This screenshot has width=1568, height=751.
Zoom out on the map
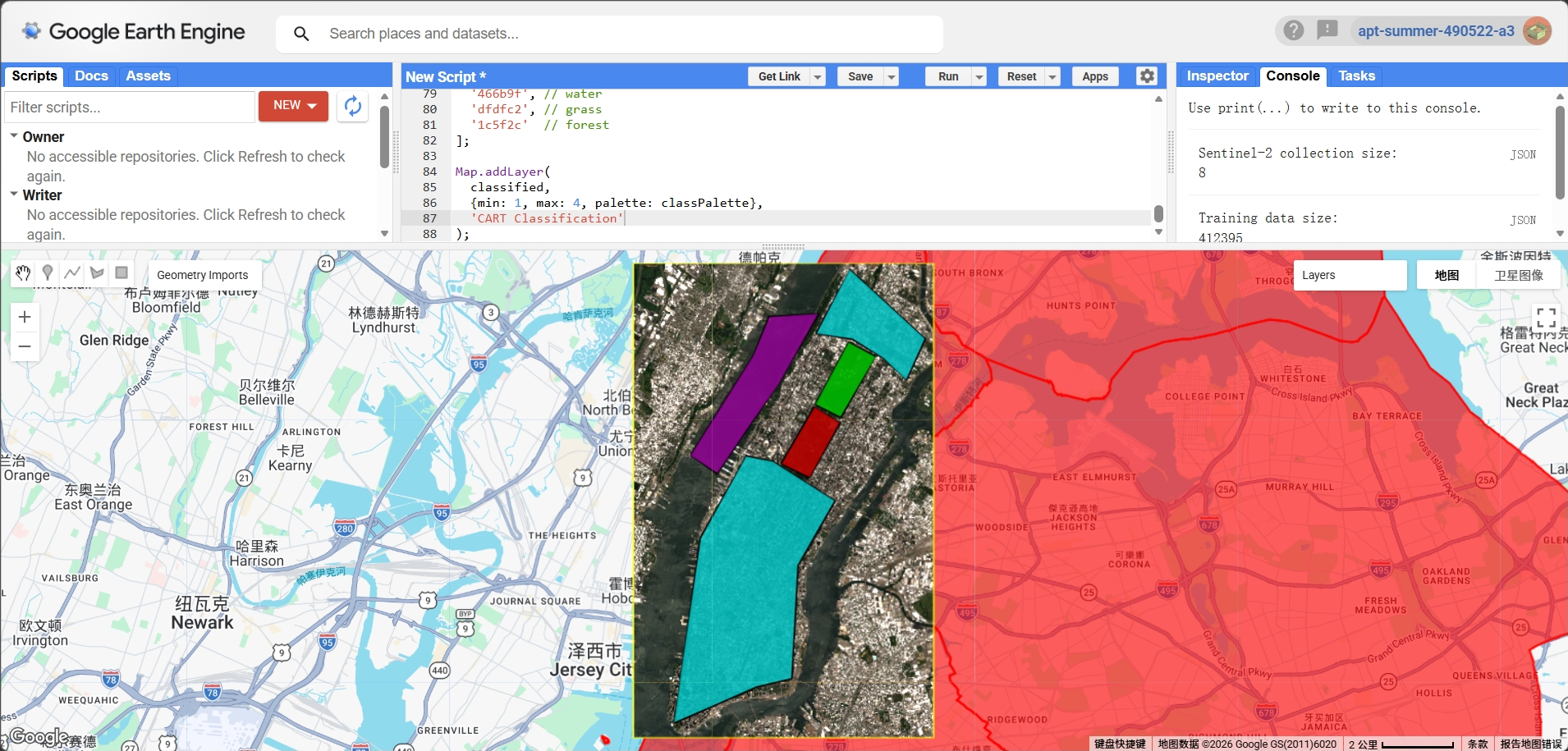pos(25,346)
